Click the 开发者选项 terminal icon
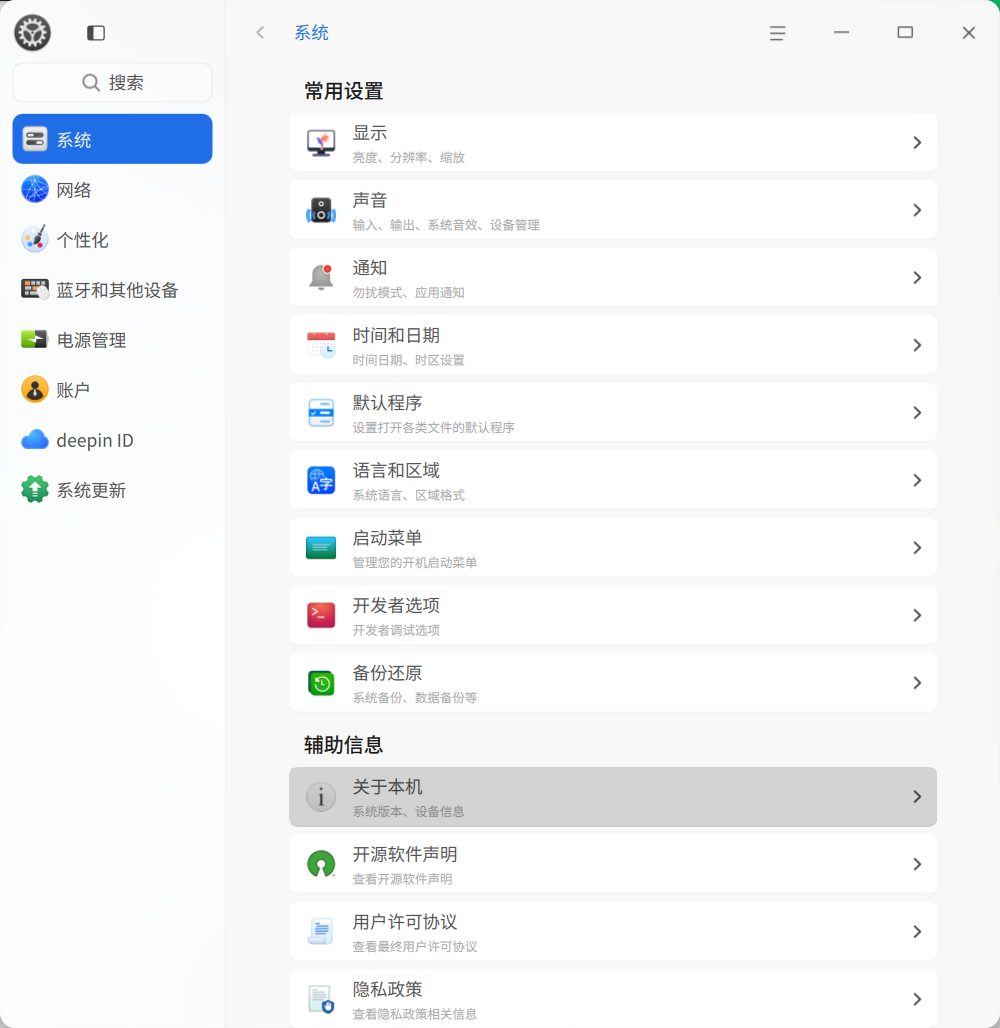The height and width of the screenshot is (1028, 1000). [x=321, y=615]
